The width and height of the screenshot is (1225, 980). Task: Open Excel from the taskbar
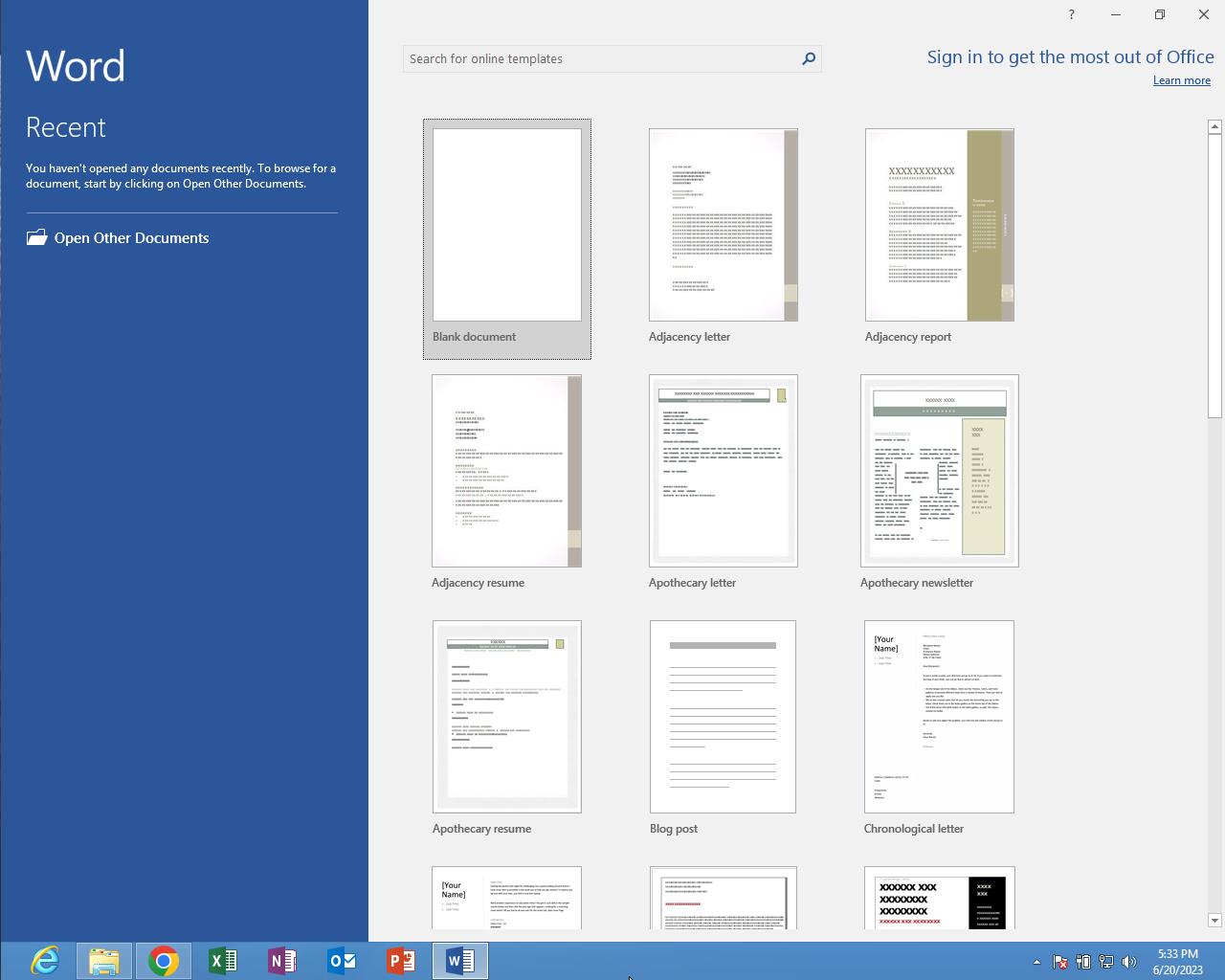[x=223, y=960]
